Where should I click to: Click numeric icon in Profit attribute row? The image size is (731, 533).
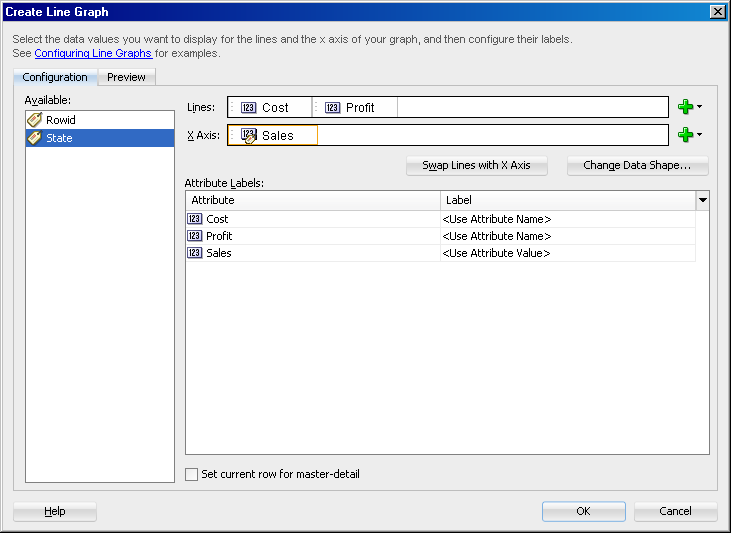click(x=194, y=236)
